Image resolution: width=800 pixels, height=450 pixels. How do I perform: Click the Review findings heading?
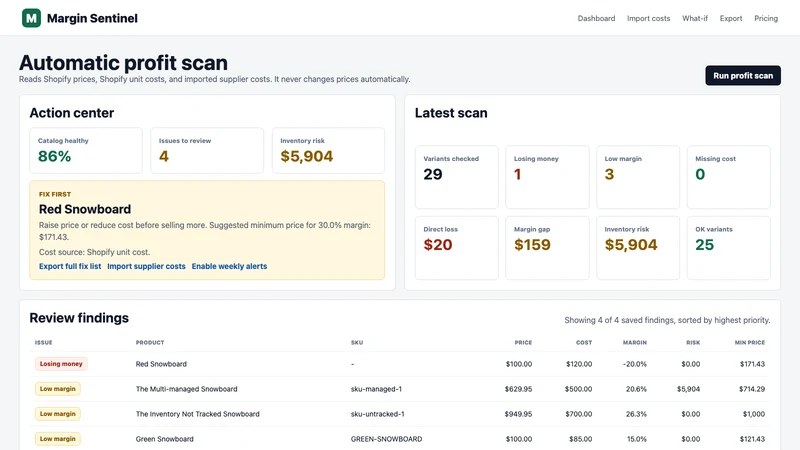tap(79, 318)
